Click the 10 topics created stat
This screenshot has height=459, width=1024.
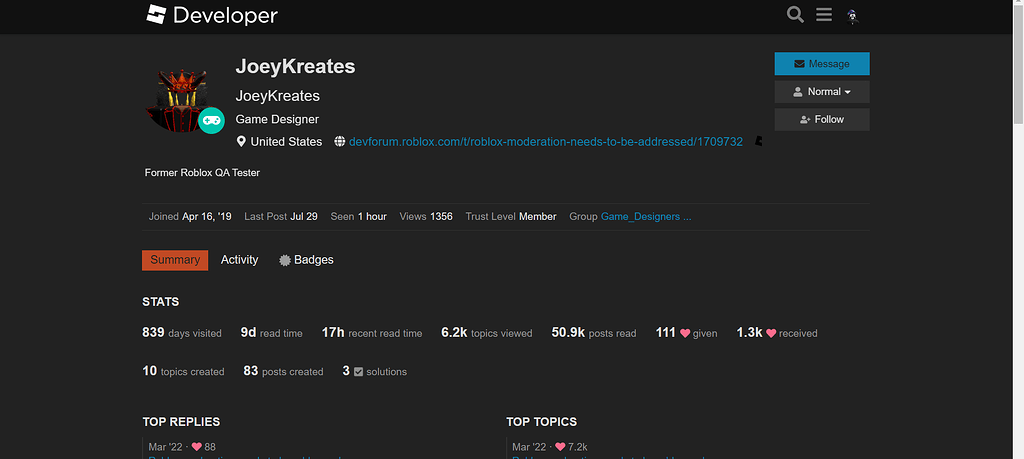tap(184, 371)
